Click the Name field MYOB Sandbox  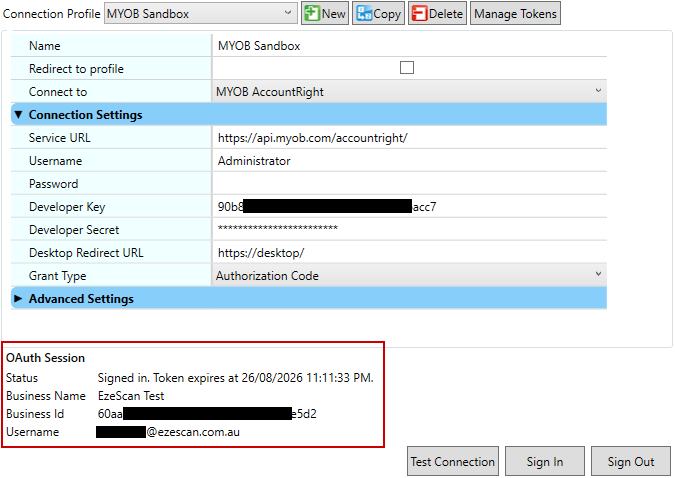409,46
